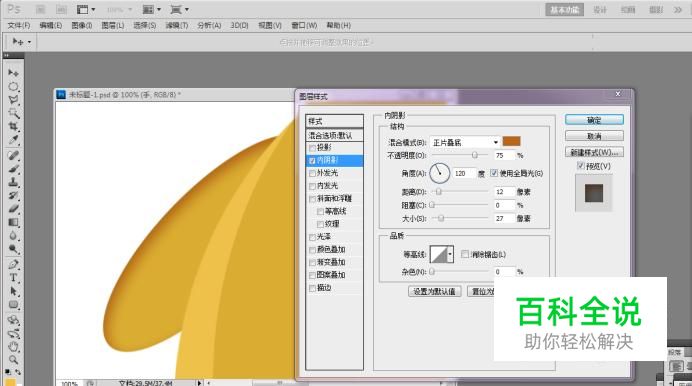Click the inner shadow color swatch
692x386 pixels.
pyautogui.click(x=511, y=141)
